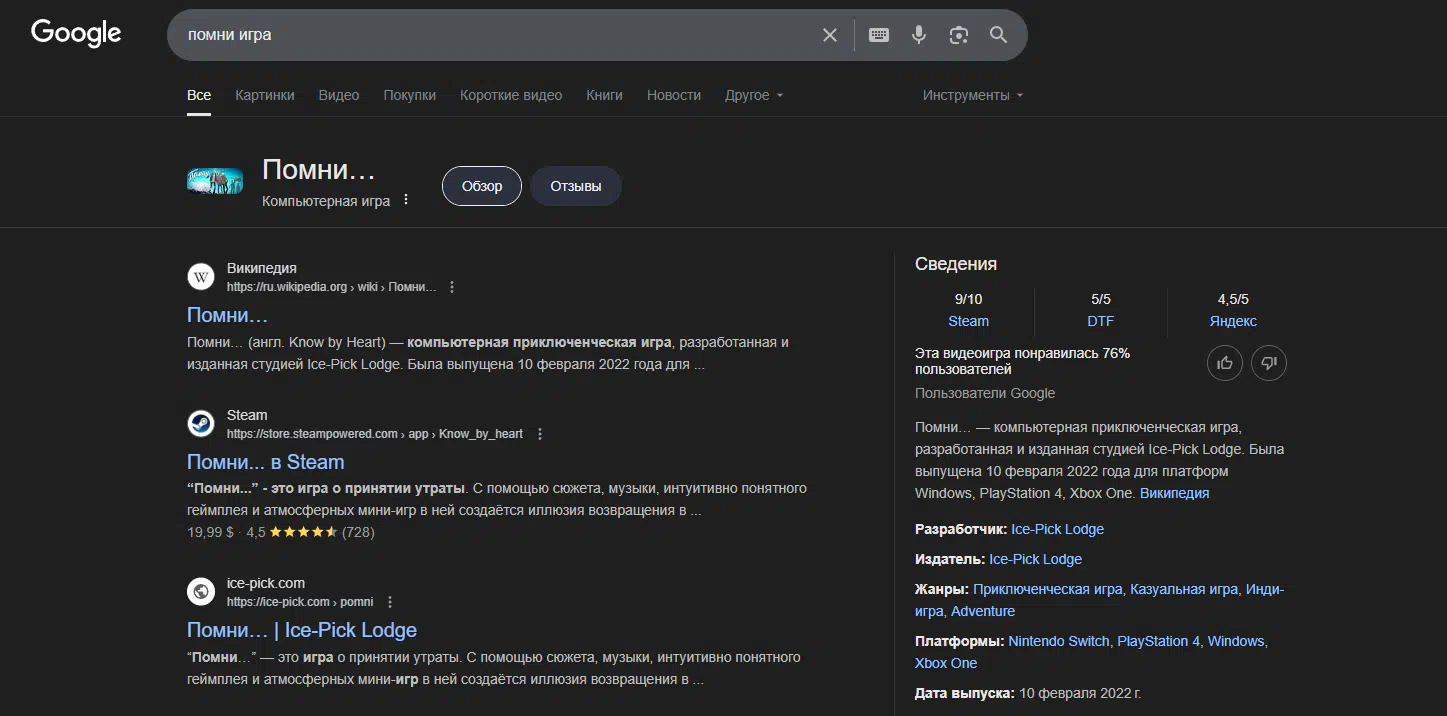Switch to the Новости tab

point(674,95)
